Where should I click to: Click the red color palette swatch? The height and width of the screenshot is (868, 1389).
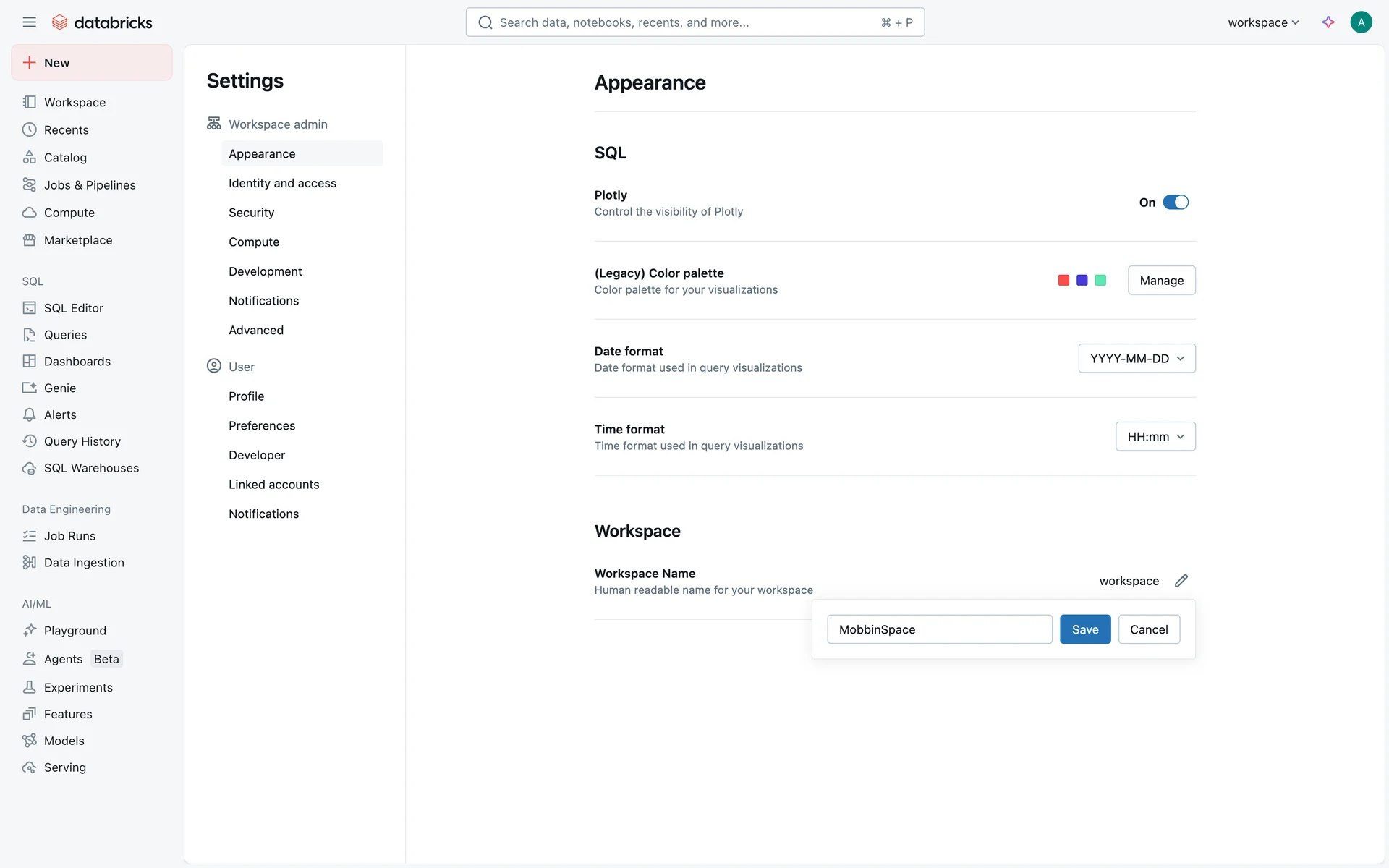[1063, 281]
